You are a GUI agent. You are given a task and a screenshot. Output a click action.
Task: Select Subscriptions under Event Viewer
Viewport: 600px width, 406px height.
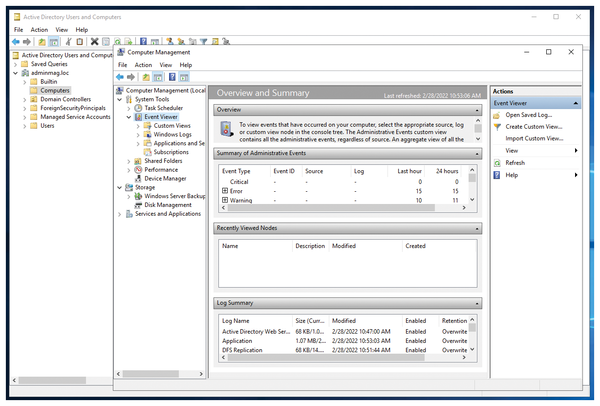[171, 152]
